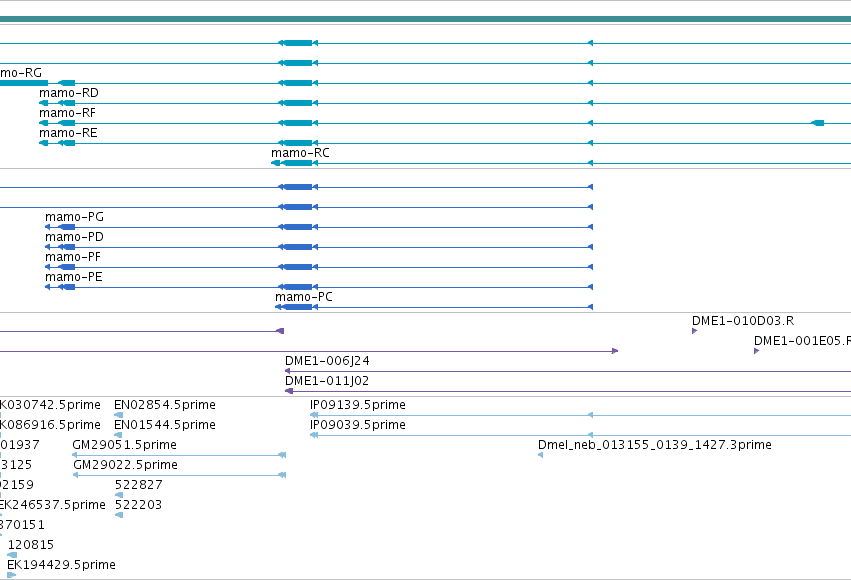Viewport: 851px width, 580px height.
Task: Click the DME1-010D03.R label
Action: coord(743,321)
